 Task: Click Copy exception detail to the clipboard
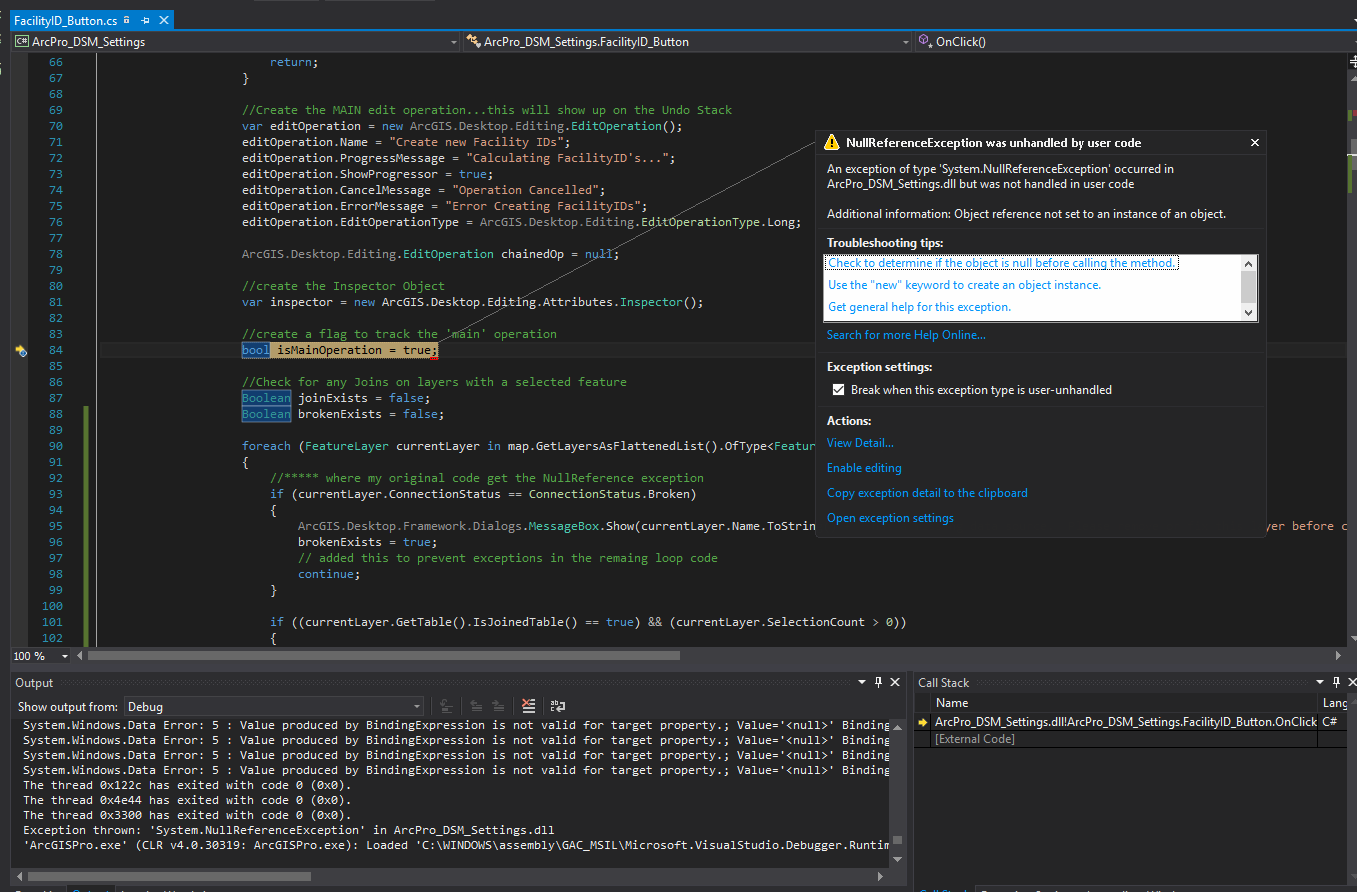pyautogui.click(x=926, y=493)
